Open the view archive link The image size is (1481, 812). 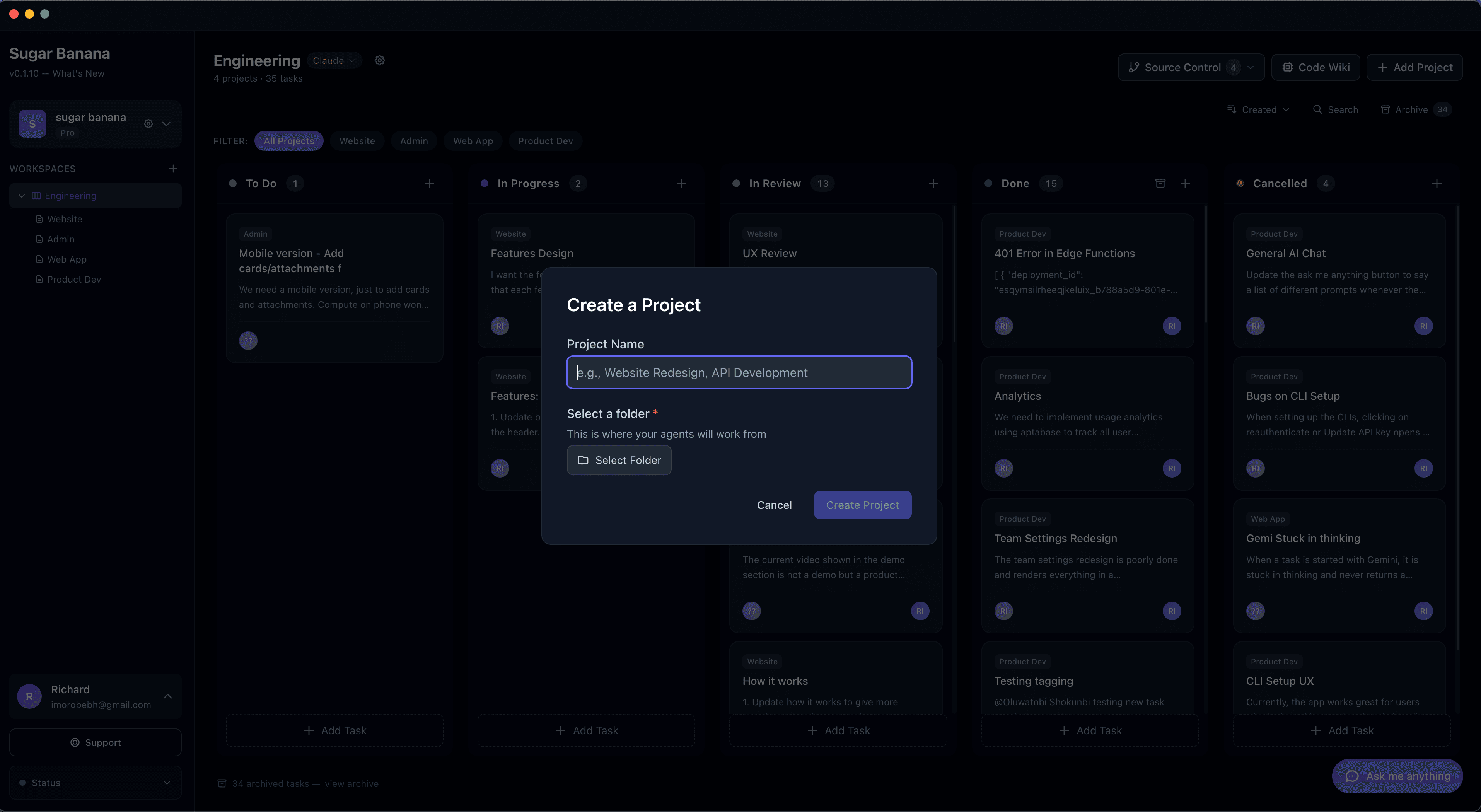point(352,783)
